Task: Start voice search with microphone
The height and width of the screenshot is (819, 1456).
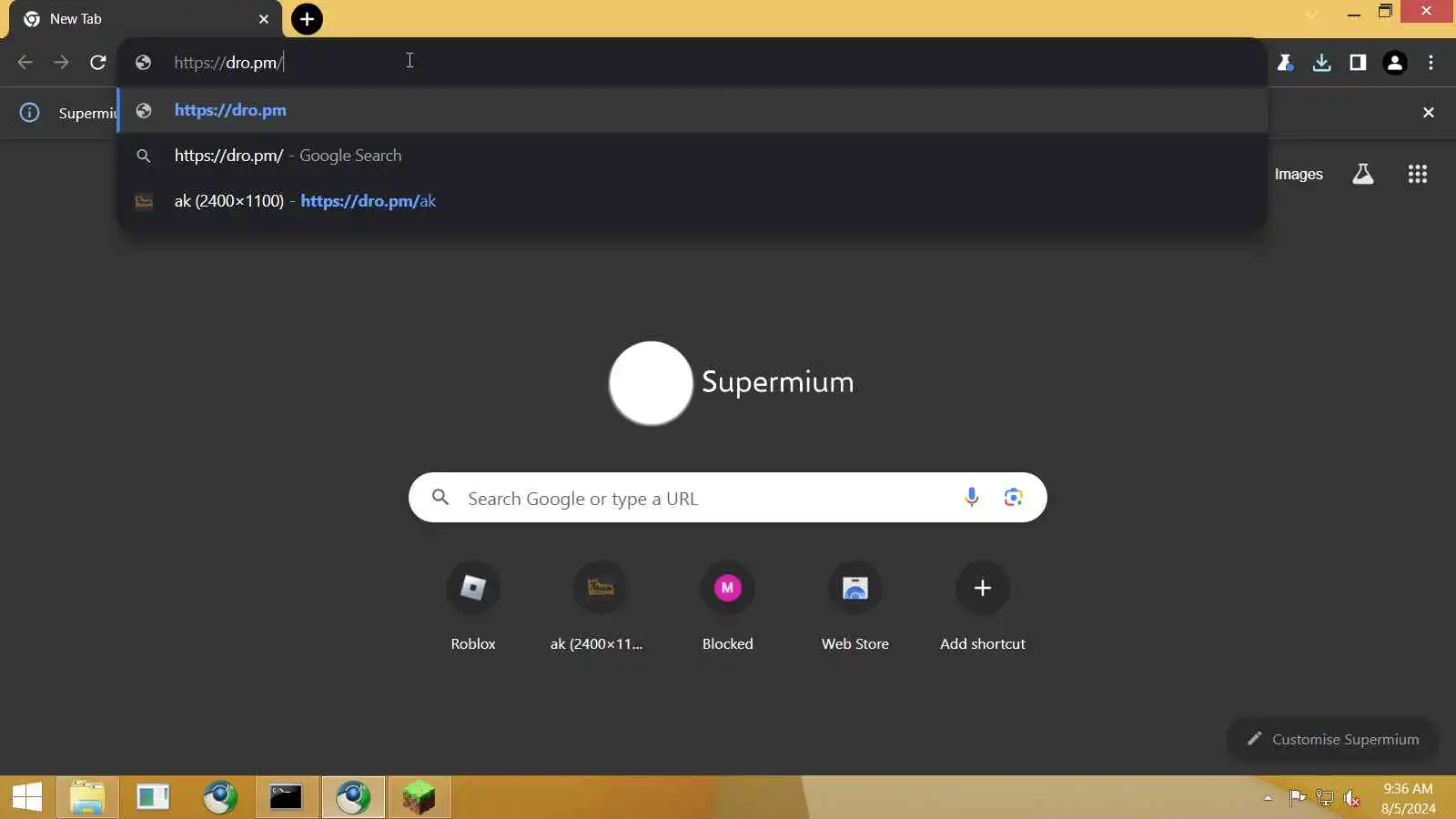Action: click(x=972, y=497)
